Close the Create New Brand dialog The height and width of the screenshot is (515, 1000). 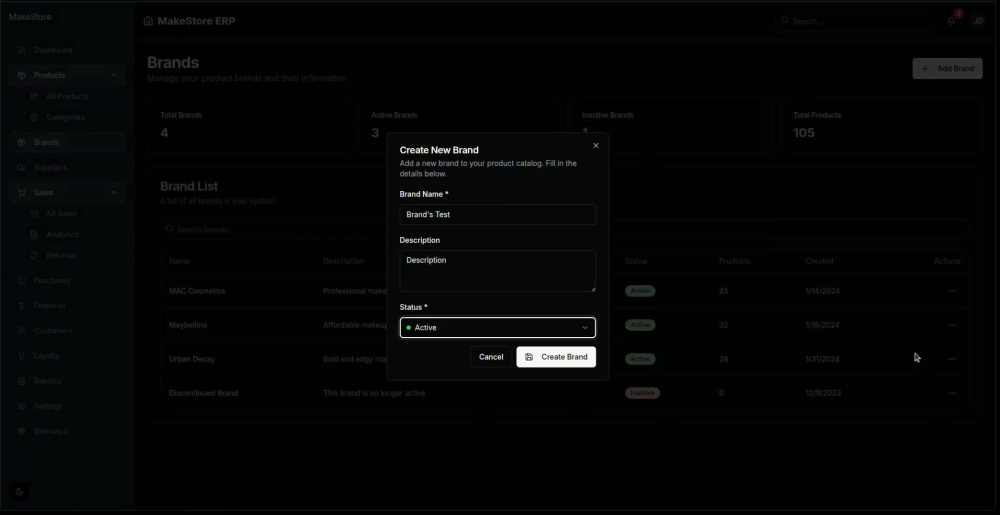(596, 145)
